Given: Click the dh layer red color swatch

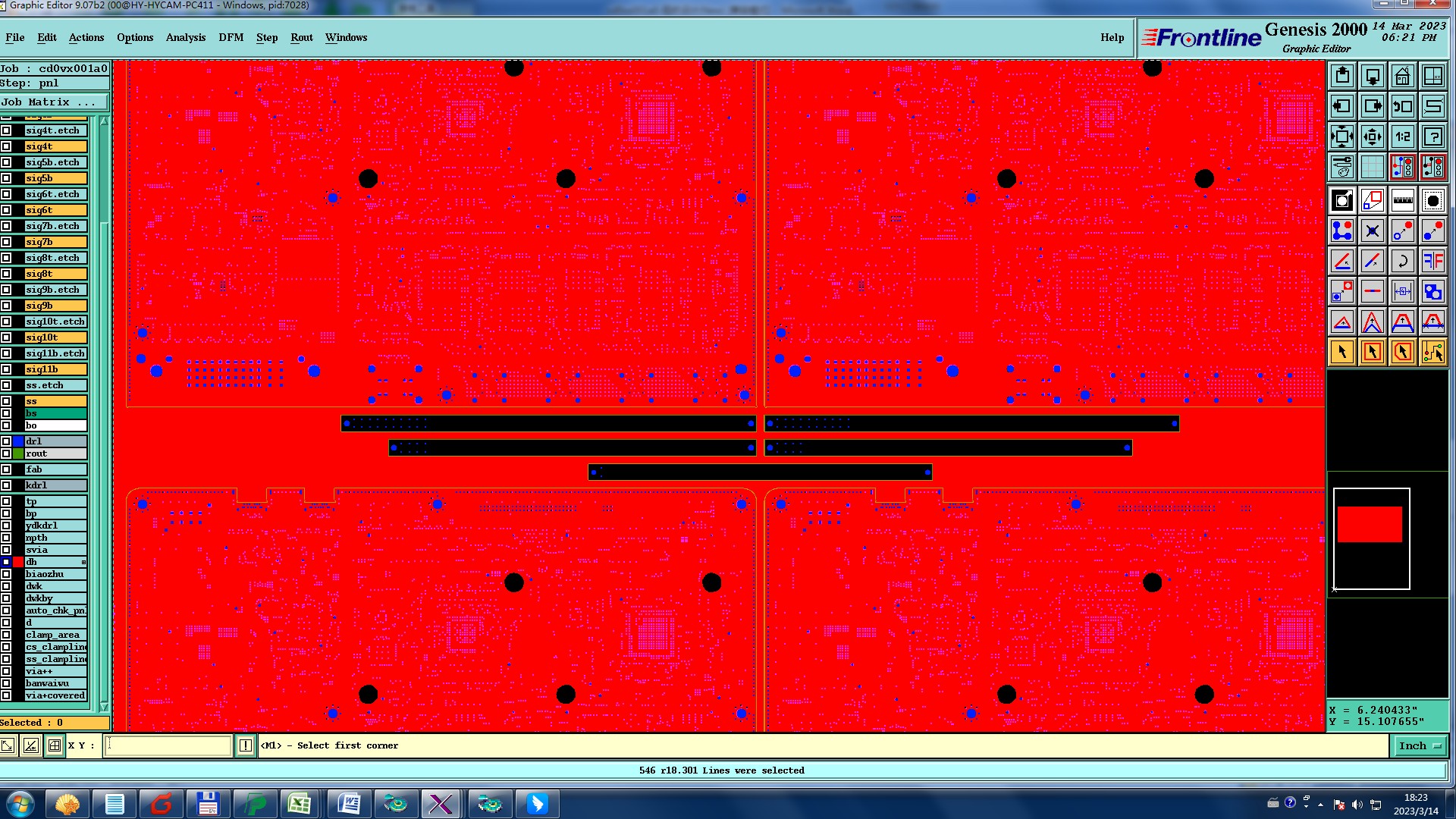Looking at the screenshot, I should (x=18, y=562).
